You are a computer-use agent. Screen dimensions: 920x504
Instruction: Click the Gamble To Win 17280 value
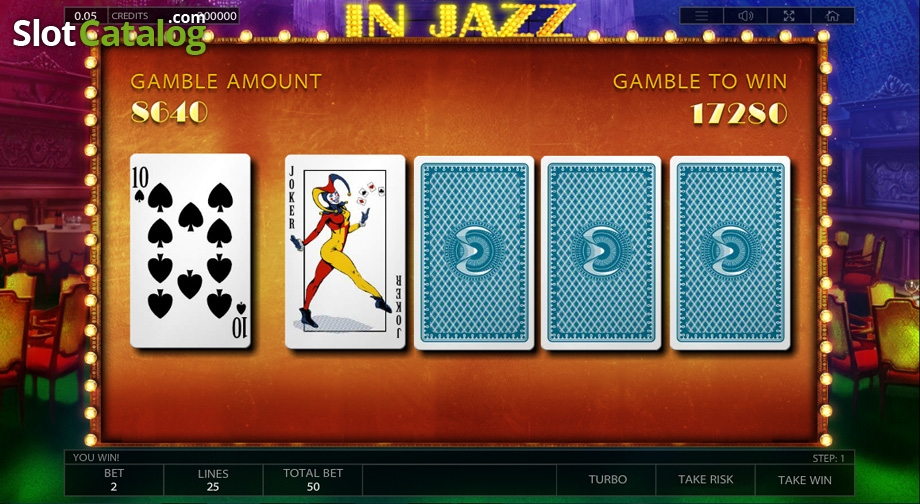point(739,113)
